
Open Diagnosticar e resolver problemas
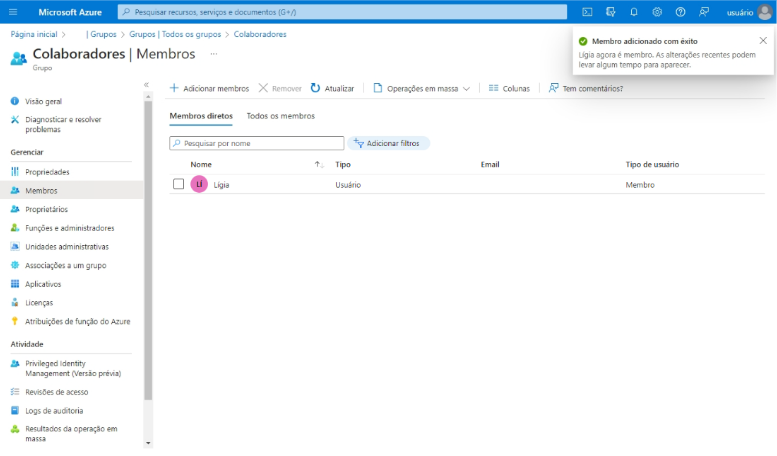(63, 124)
